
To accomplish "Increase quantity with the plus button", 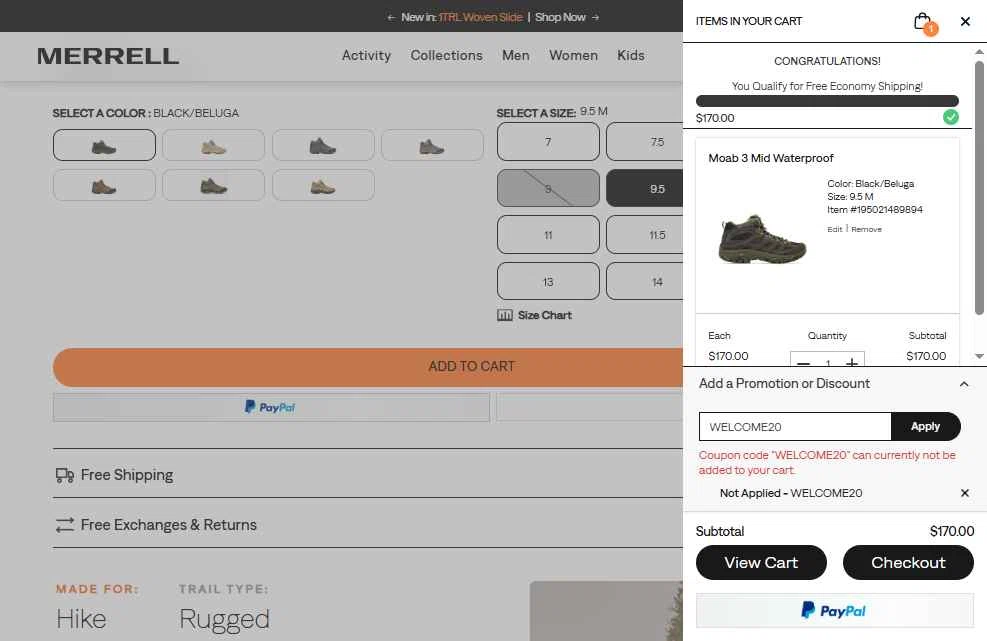I will 852,363.
